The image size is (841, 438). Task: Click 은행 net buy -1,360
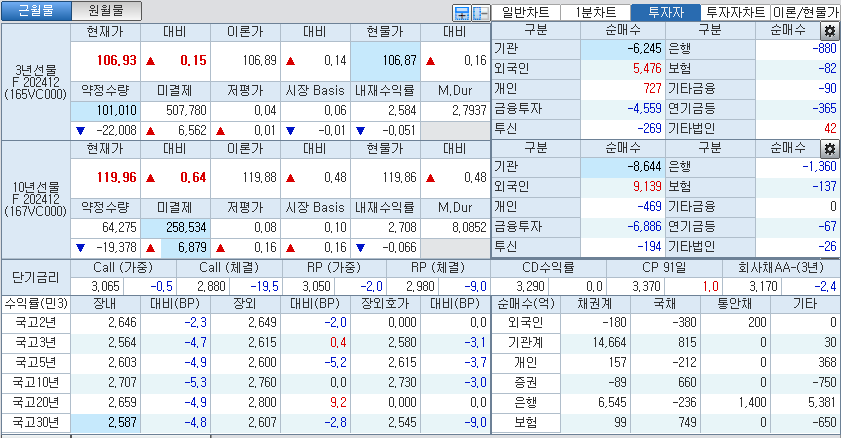click(x=796, y=167)
